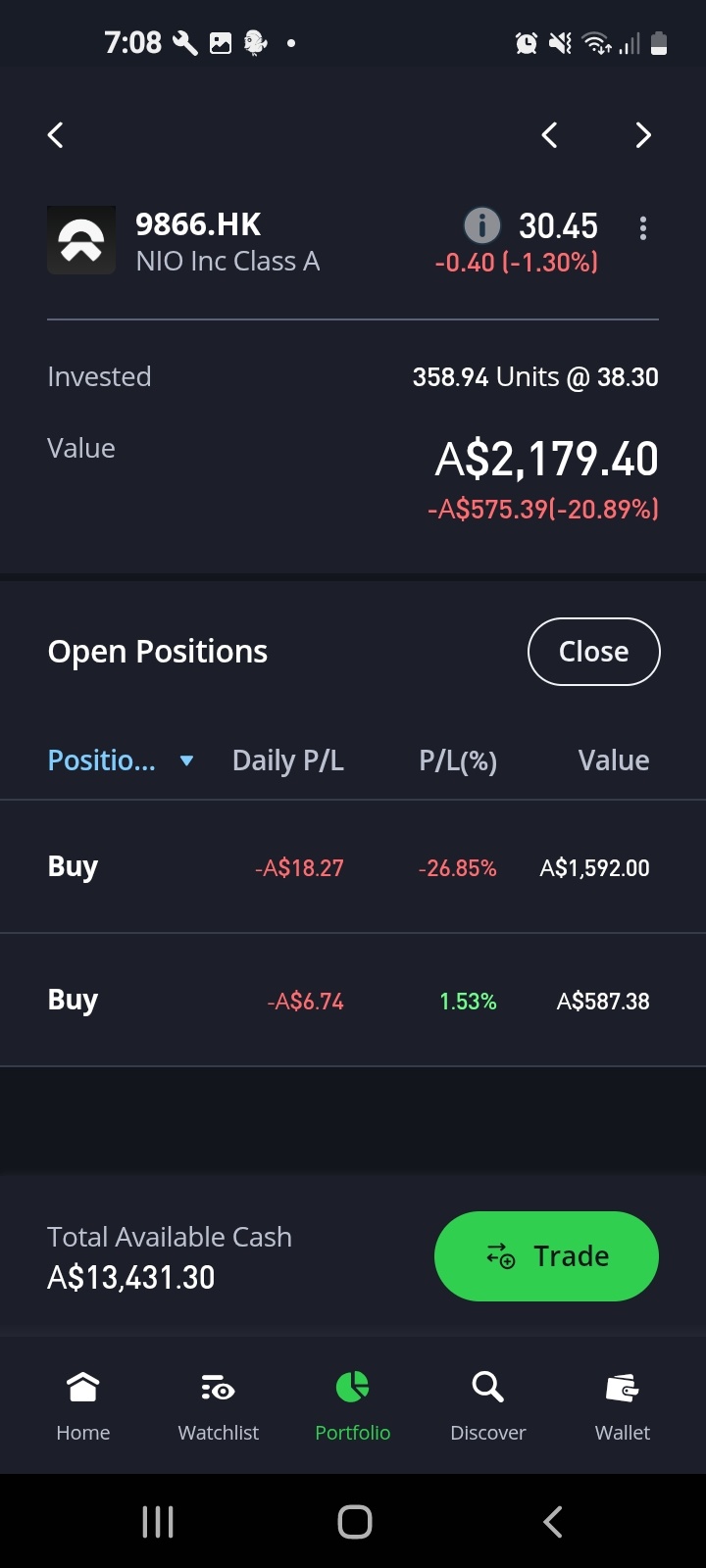Image resolution: width=706 pixels, height=1568 pixels.
Task: Sort by Daily P/L column
Action: point(288,760)
